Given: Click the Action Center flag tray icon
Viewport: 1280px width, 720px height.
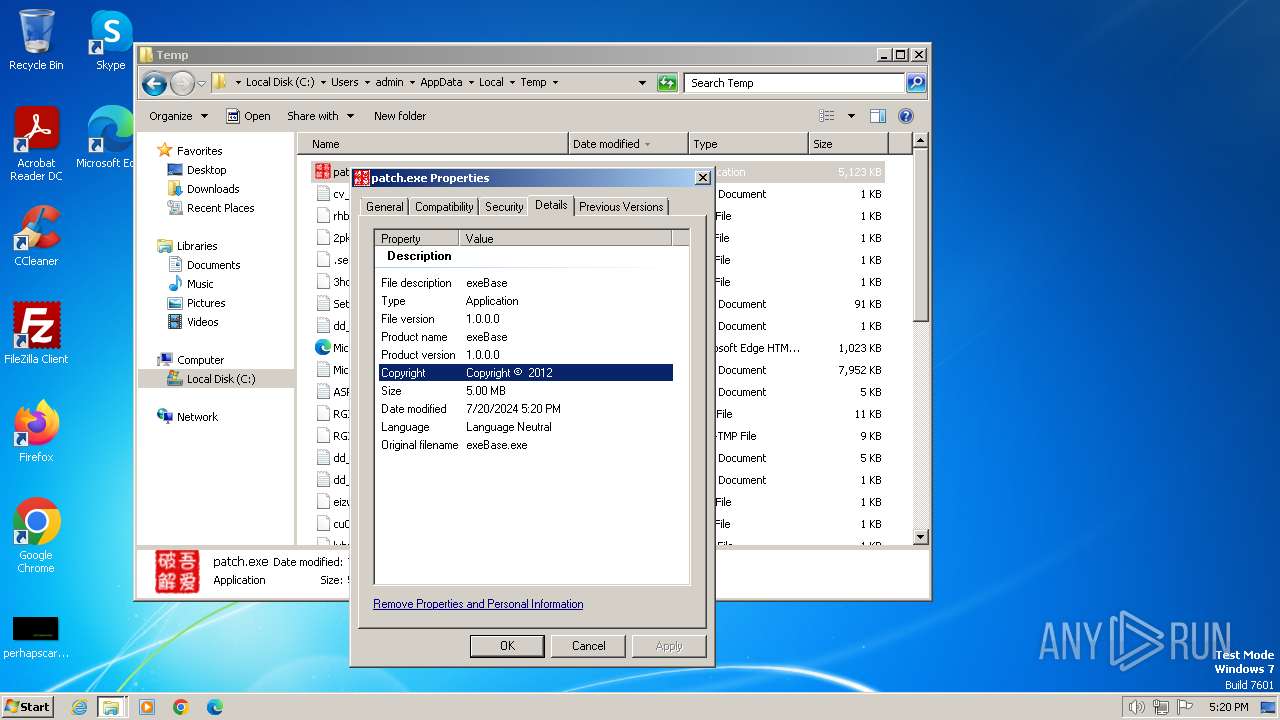Looking at the screenshot, I should pos(1184,707).
